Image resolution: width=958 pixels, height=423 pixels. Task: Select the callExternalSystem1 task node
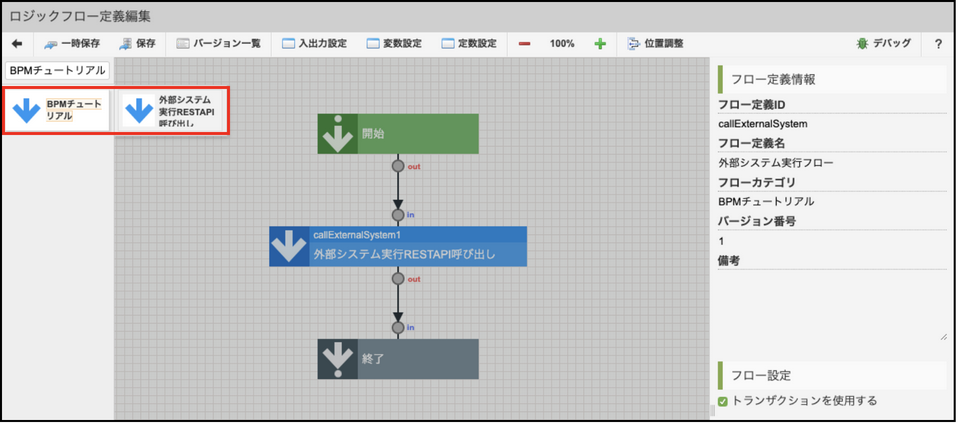pos(398,246)
